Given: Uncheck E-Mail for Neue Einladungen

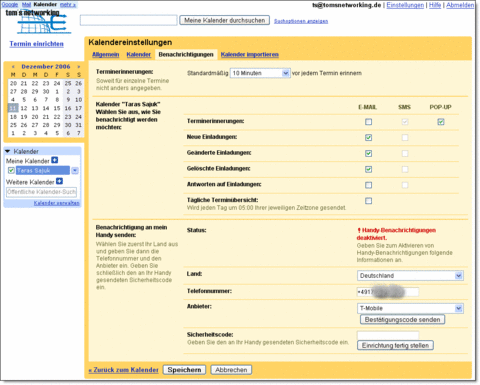Looking at the screenshot, I should [x=368, y=137].
